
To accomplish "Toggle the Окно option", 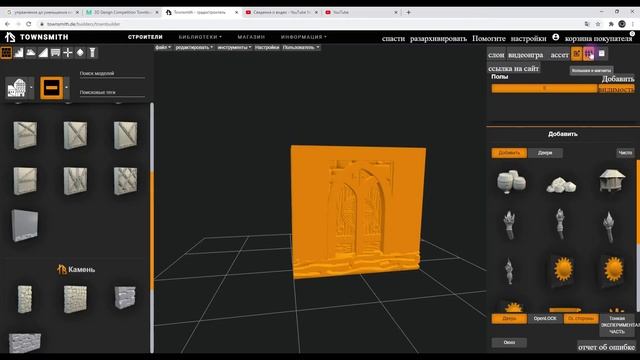I will pyautogui.click(x=509, y=342).
